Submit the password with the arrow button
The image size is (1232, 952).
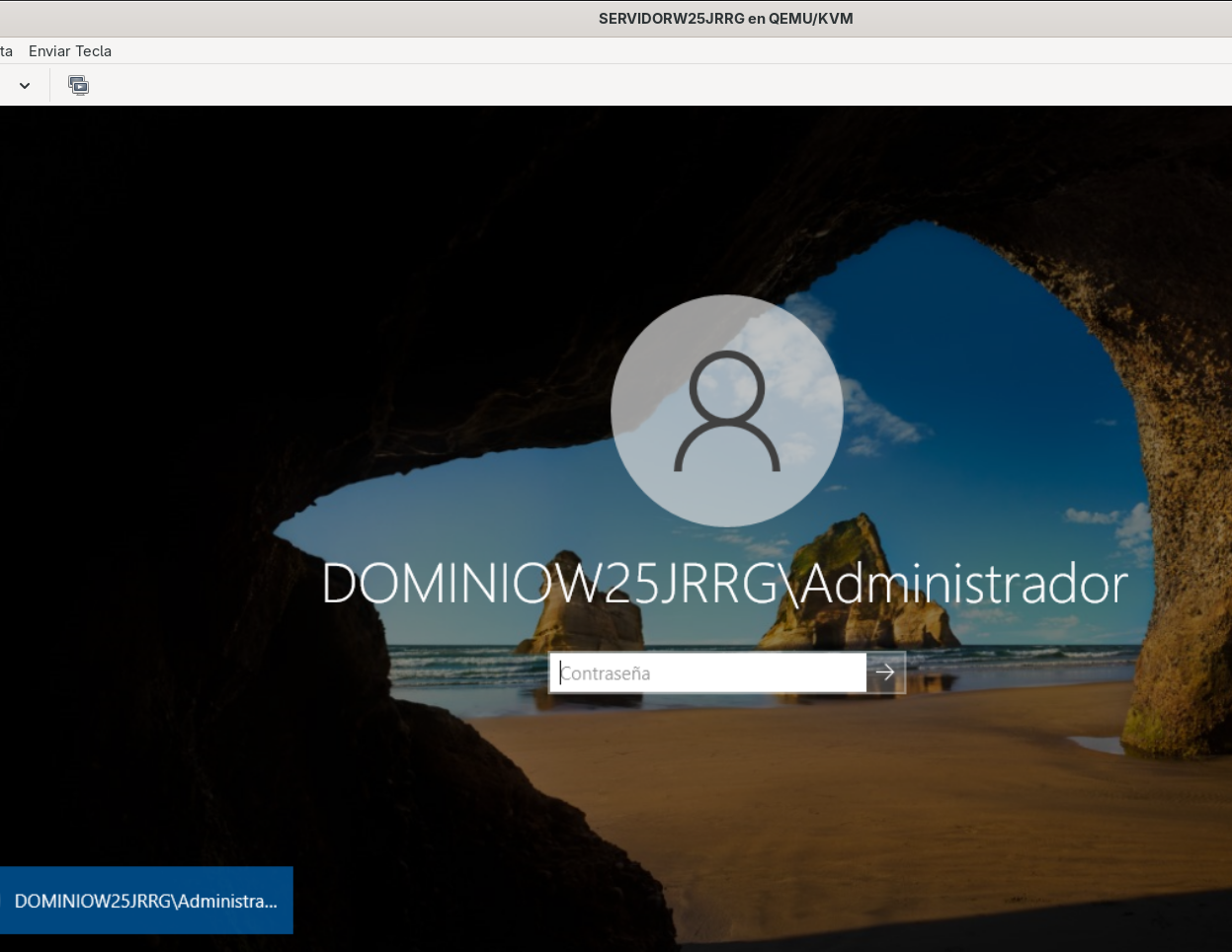click(885, 673)
